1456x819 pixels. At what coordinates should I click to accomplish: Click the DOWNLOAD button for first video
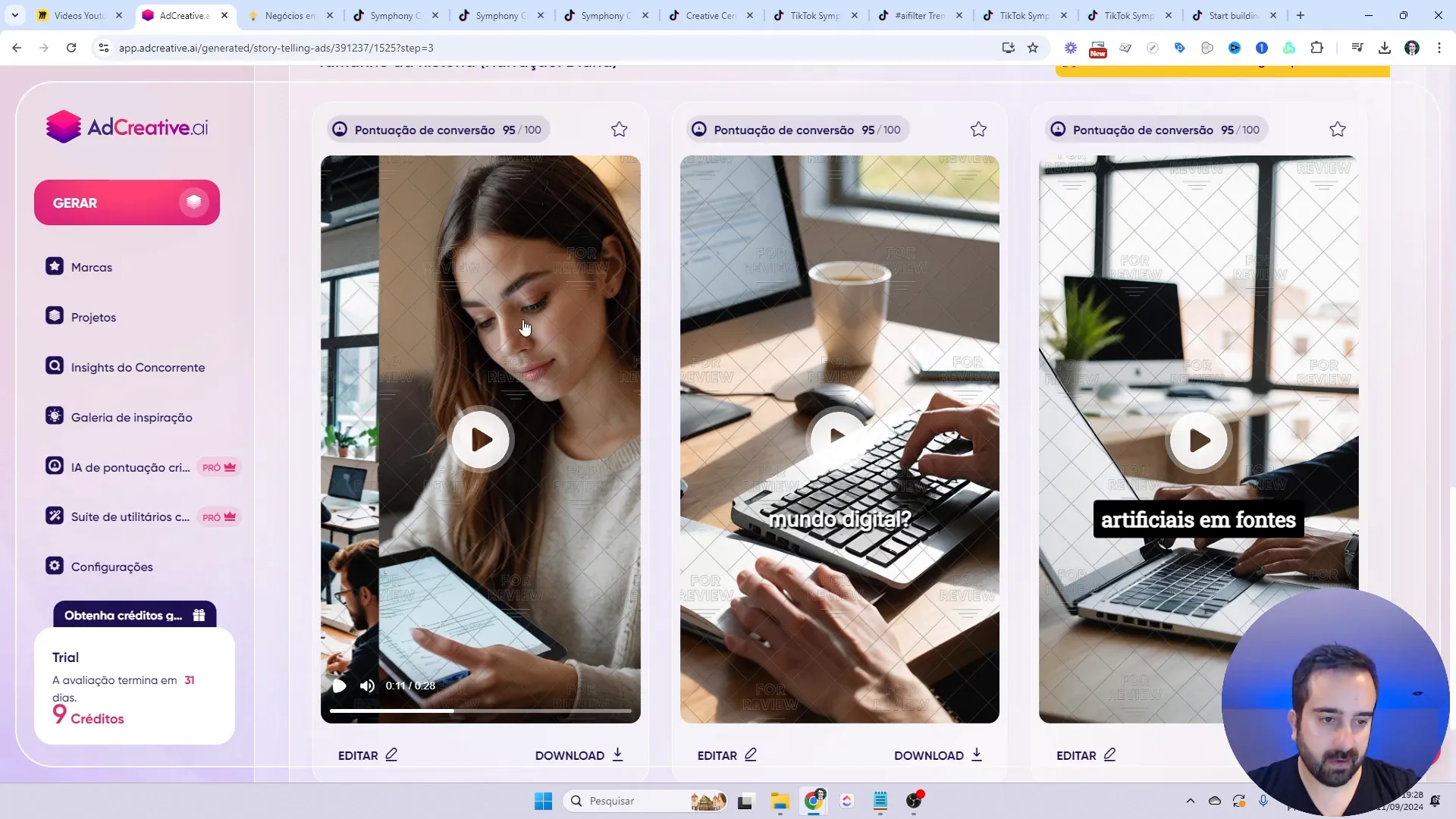(580, 754)
